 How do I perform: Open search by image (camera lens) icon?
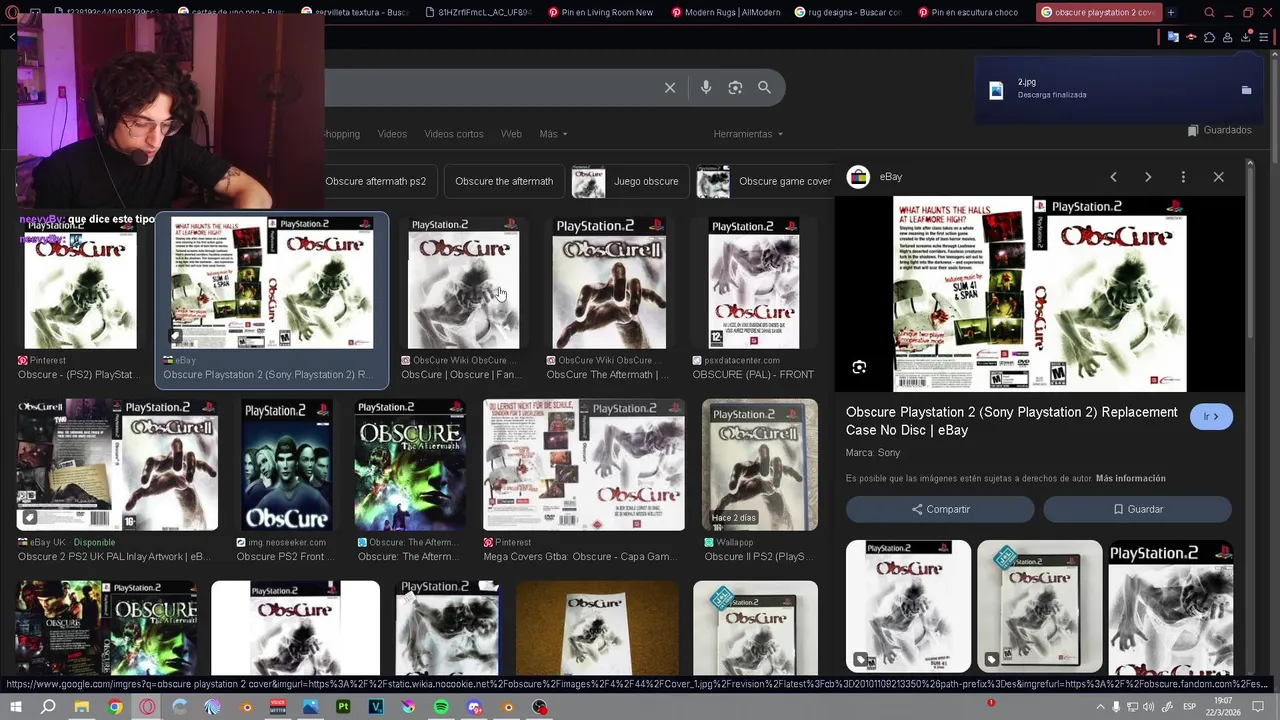pyautogui.click(x=735, y=88)
